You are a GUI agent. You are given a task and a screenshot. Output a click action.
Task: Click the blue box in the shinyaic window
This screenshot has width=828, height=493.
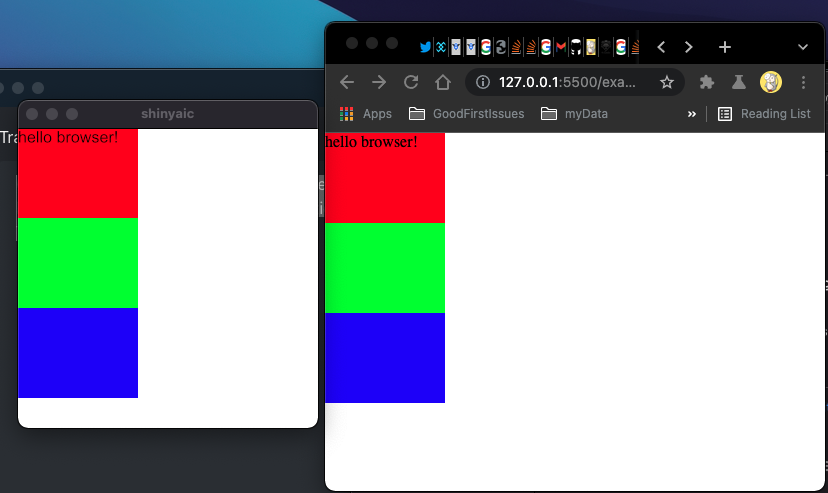tap(78, 353)
